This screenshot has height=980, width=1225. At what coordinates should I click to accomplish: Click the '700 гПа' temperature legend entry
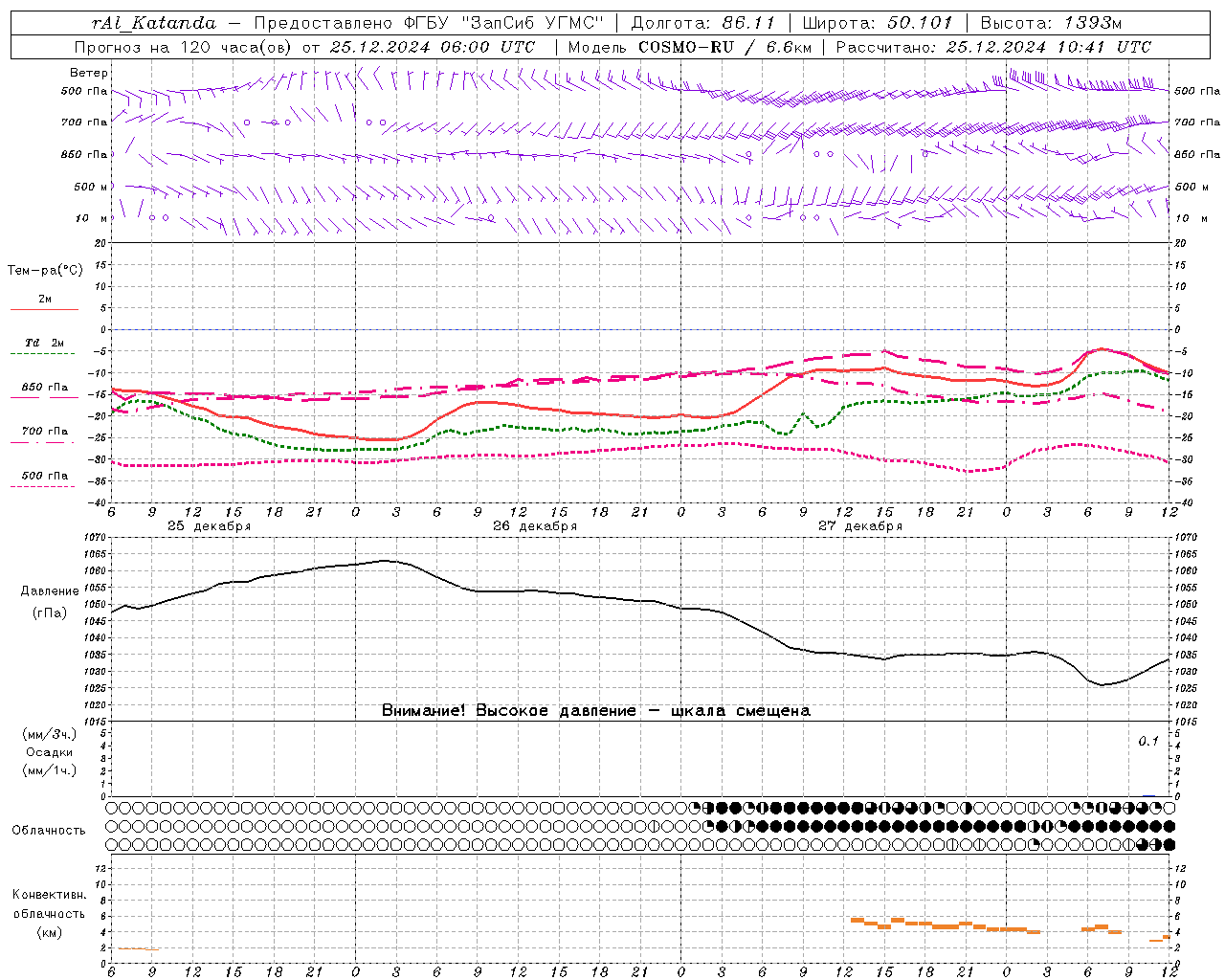click(x=45, y=432)
